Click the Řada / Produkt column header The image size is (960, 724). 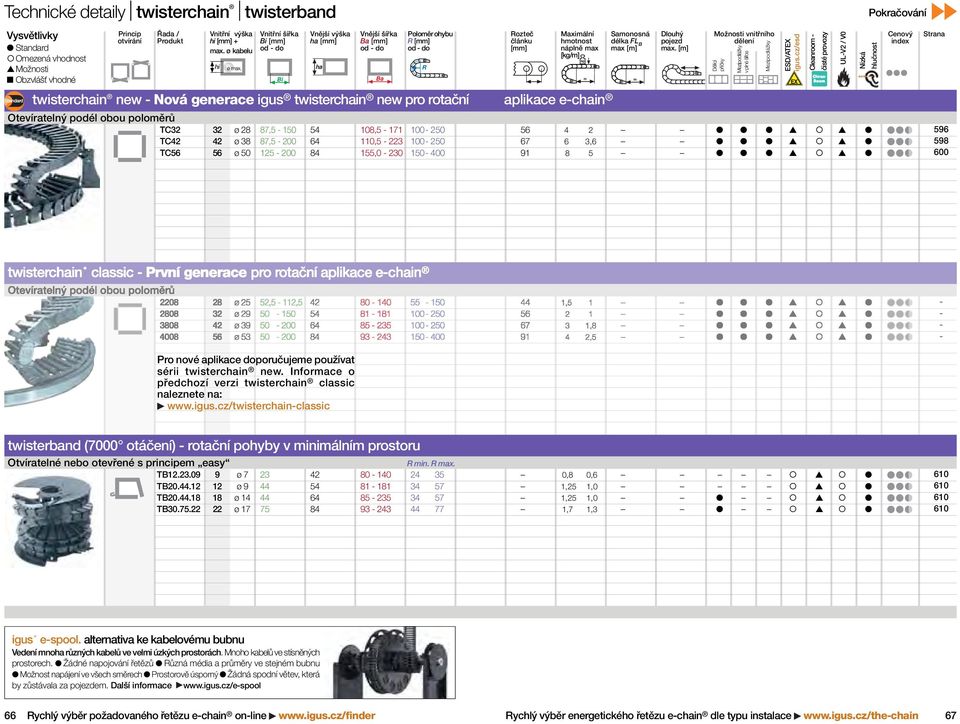coord(170,37)
